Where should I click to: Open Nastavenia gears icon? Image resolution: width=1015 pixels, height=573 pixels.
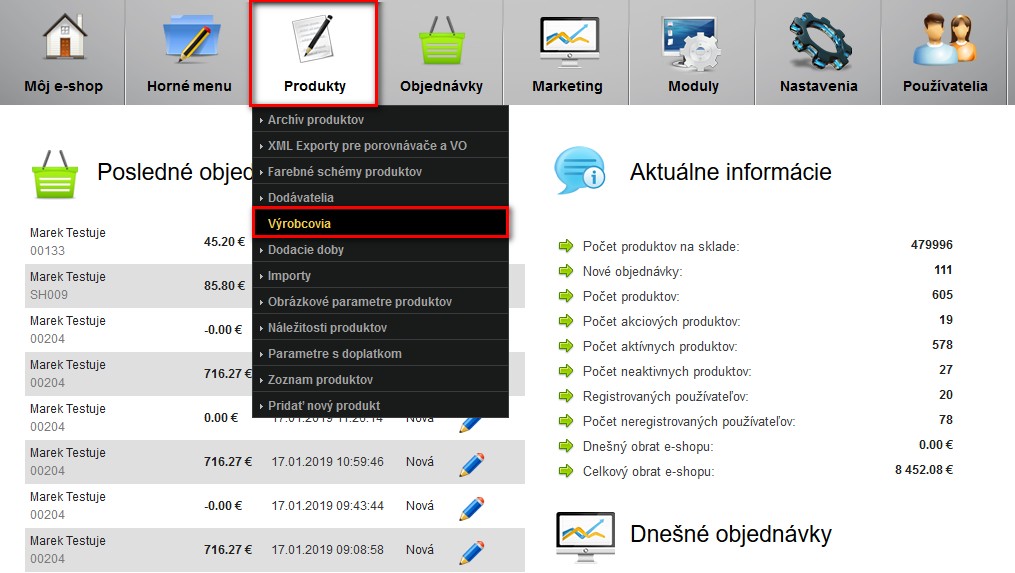(x=818, y=38)
